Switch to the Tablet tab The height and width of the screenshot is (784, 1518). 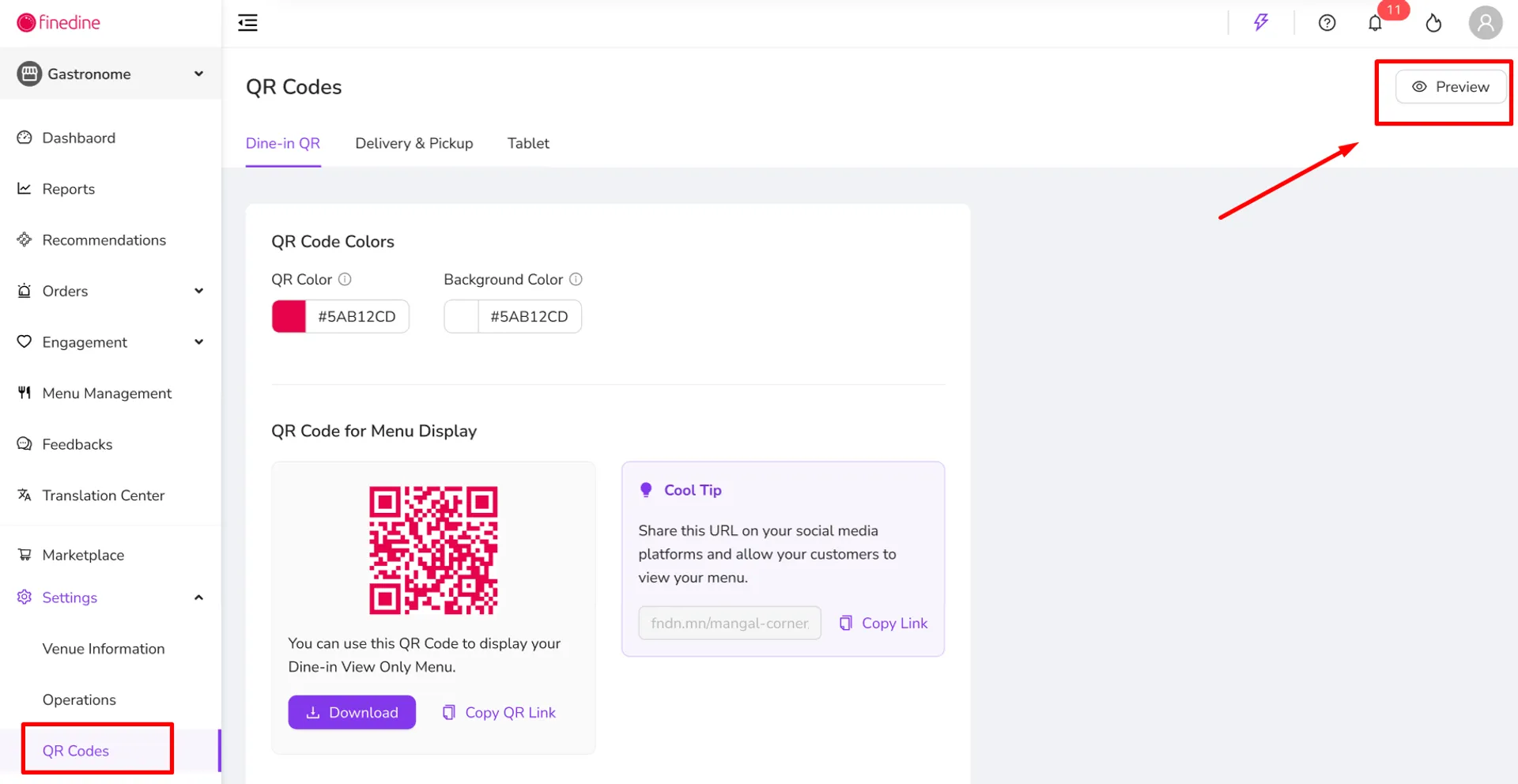pyautogui.click(x=528, y=143)
